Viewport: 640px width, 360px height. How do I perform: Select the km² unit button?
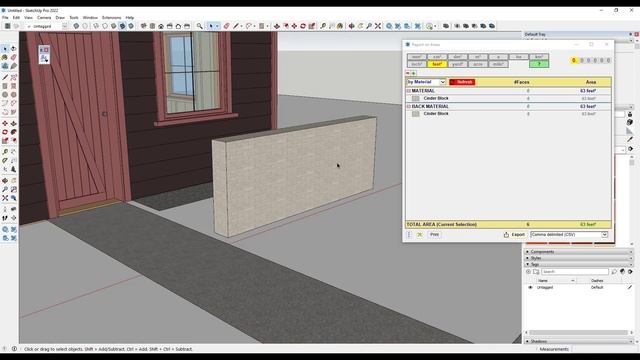[539, 57]
